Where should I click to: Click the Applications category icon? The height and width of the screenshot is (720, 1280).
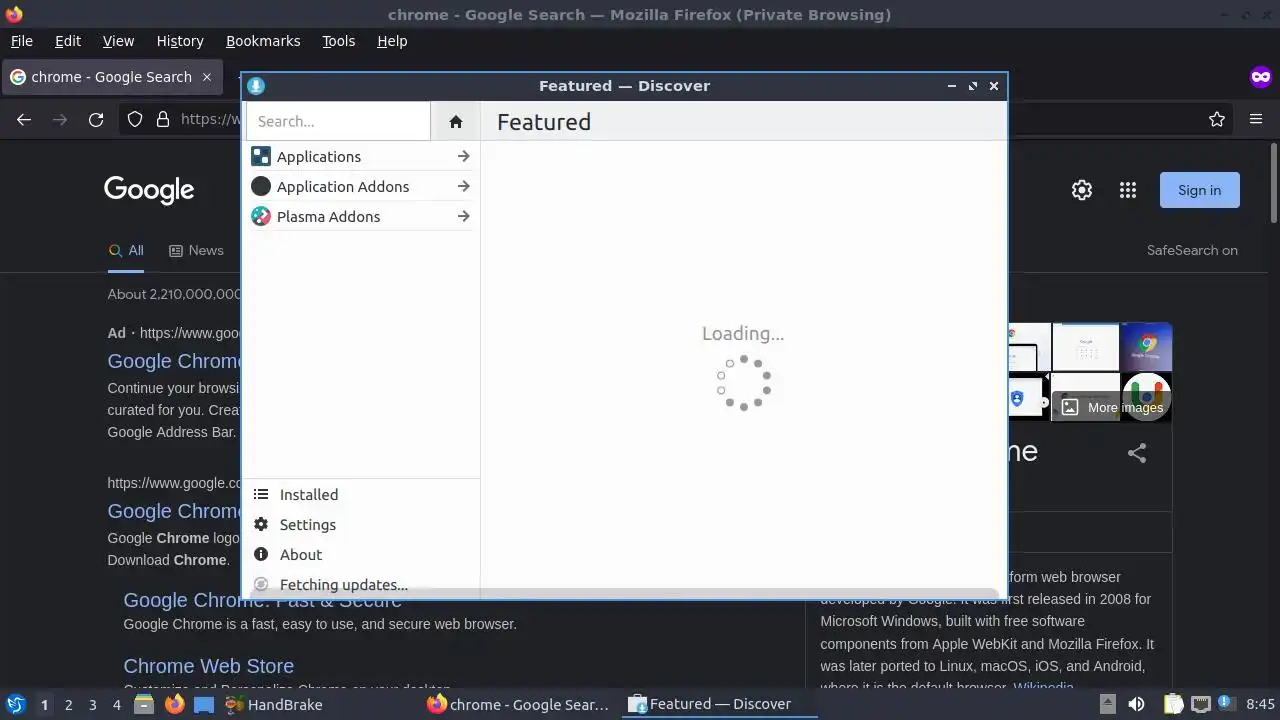261,156
